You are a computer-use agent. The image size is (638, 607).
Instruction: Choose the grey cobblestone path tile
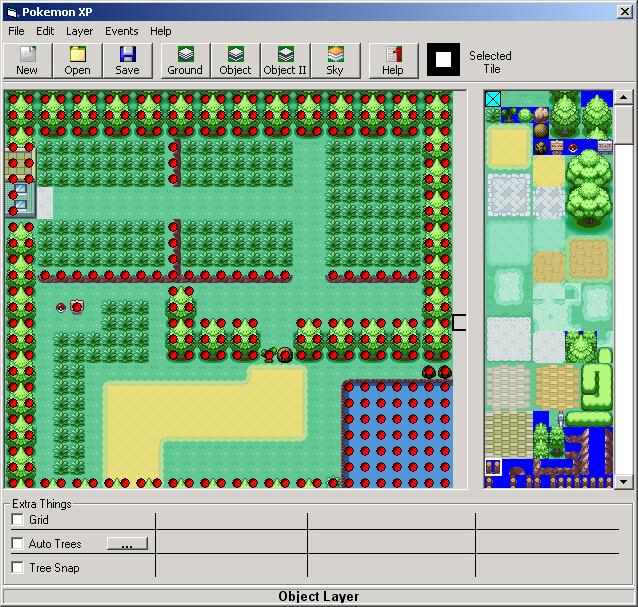click(x=509, y=194)
